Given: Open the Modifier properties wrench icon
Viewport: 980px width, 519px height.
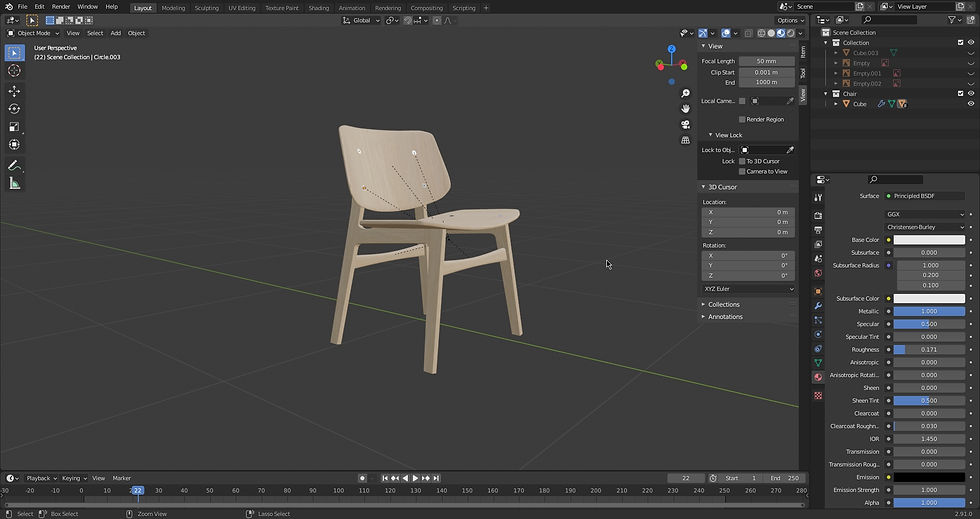Looking at the screenshot, I should [x=818, y=306].
